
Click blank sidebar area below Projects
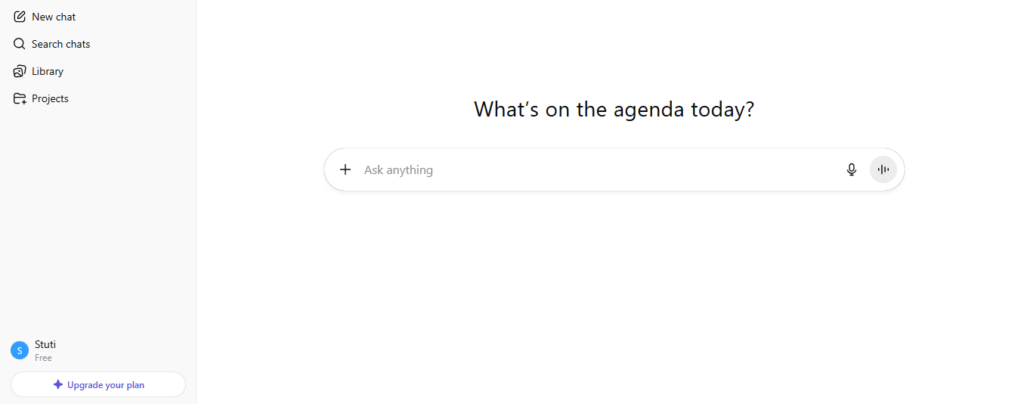(98, 220)
